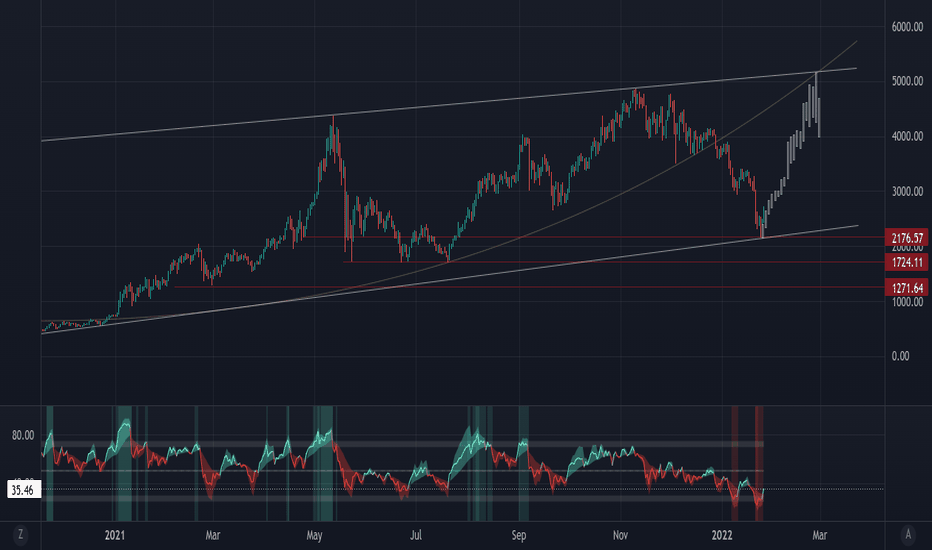Screen dimensions: 932x550
Task: Click the A auto-scale button at bottom right
Action: click(x=908, y=534)
